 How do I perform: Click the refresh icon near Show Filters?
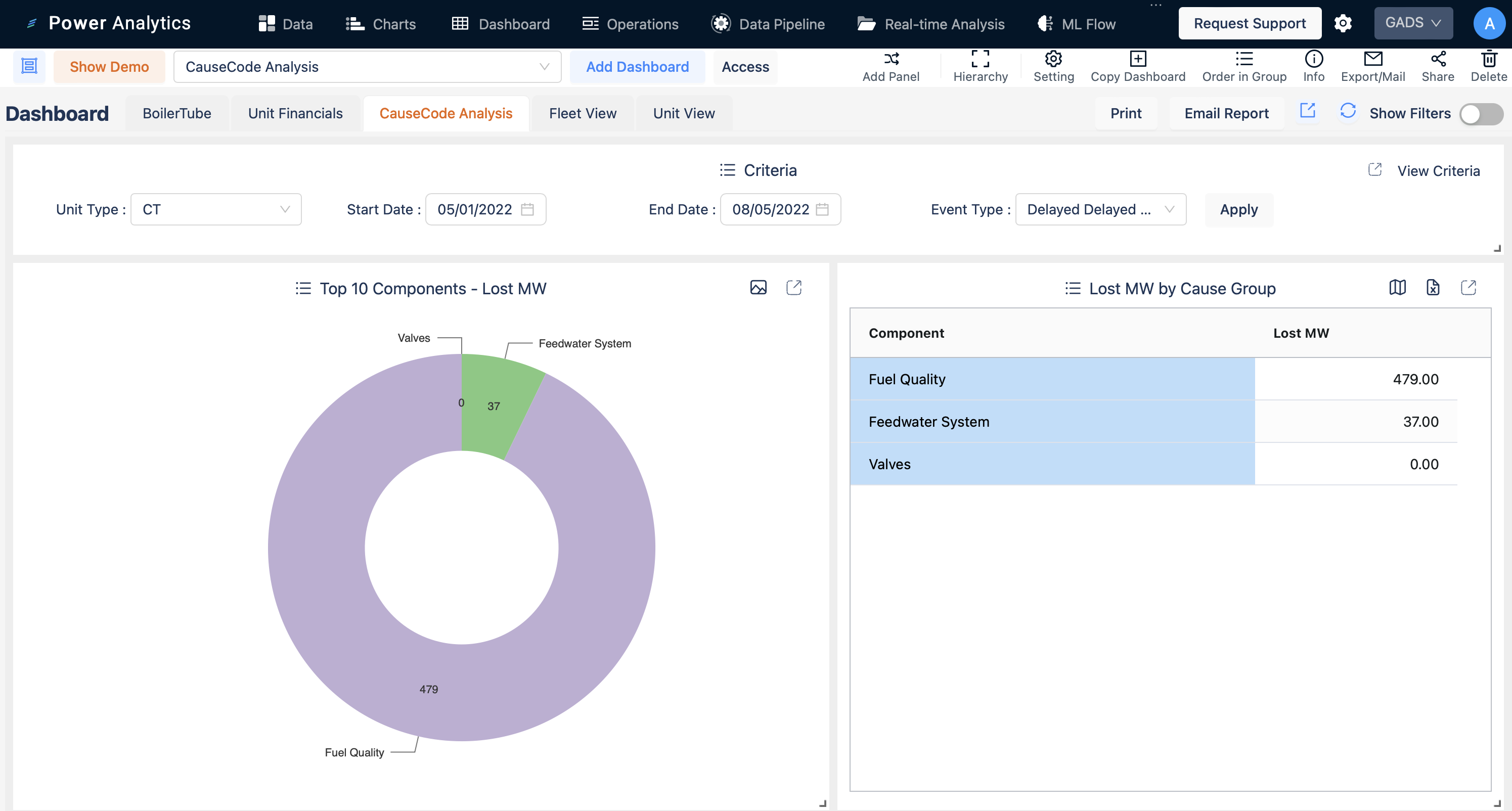coord(1348,112)
